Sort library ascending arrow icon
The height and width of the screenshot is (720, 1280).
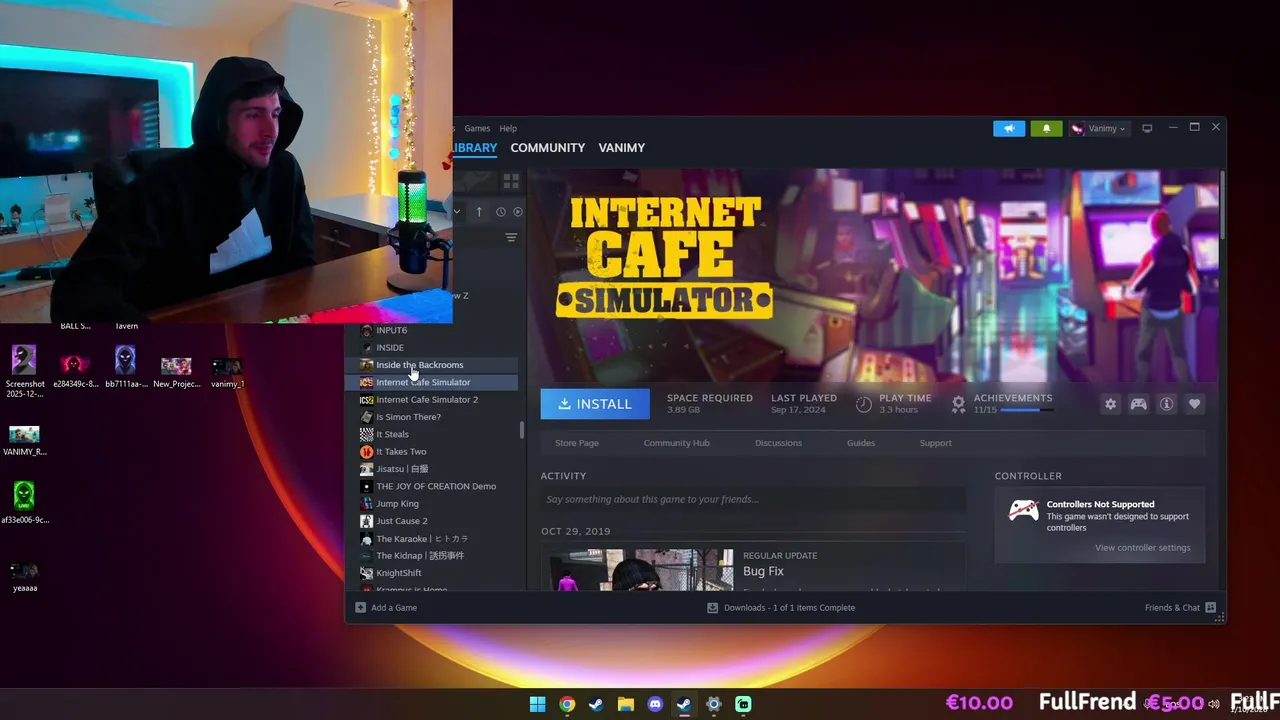479,212
